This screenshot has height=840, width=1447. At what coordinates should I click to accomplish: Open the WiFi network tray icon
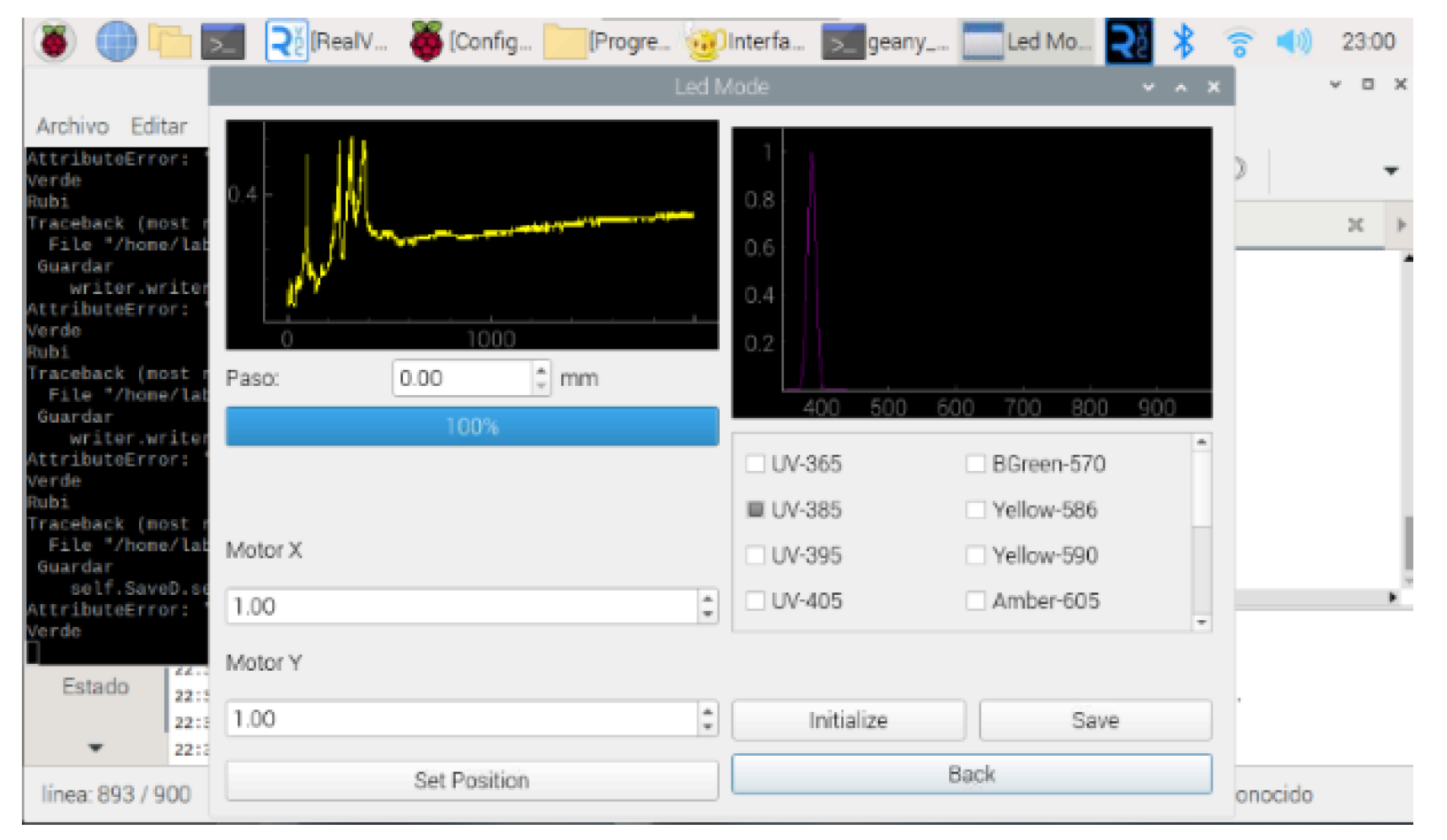click(x=1238, y=41)
